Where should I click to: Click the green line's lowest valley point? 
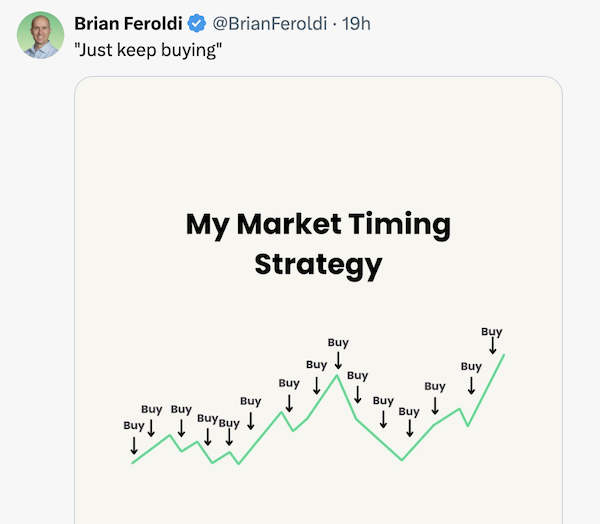(238, 464)
